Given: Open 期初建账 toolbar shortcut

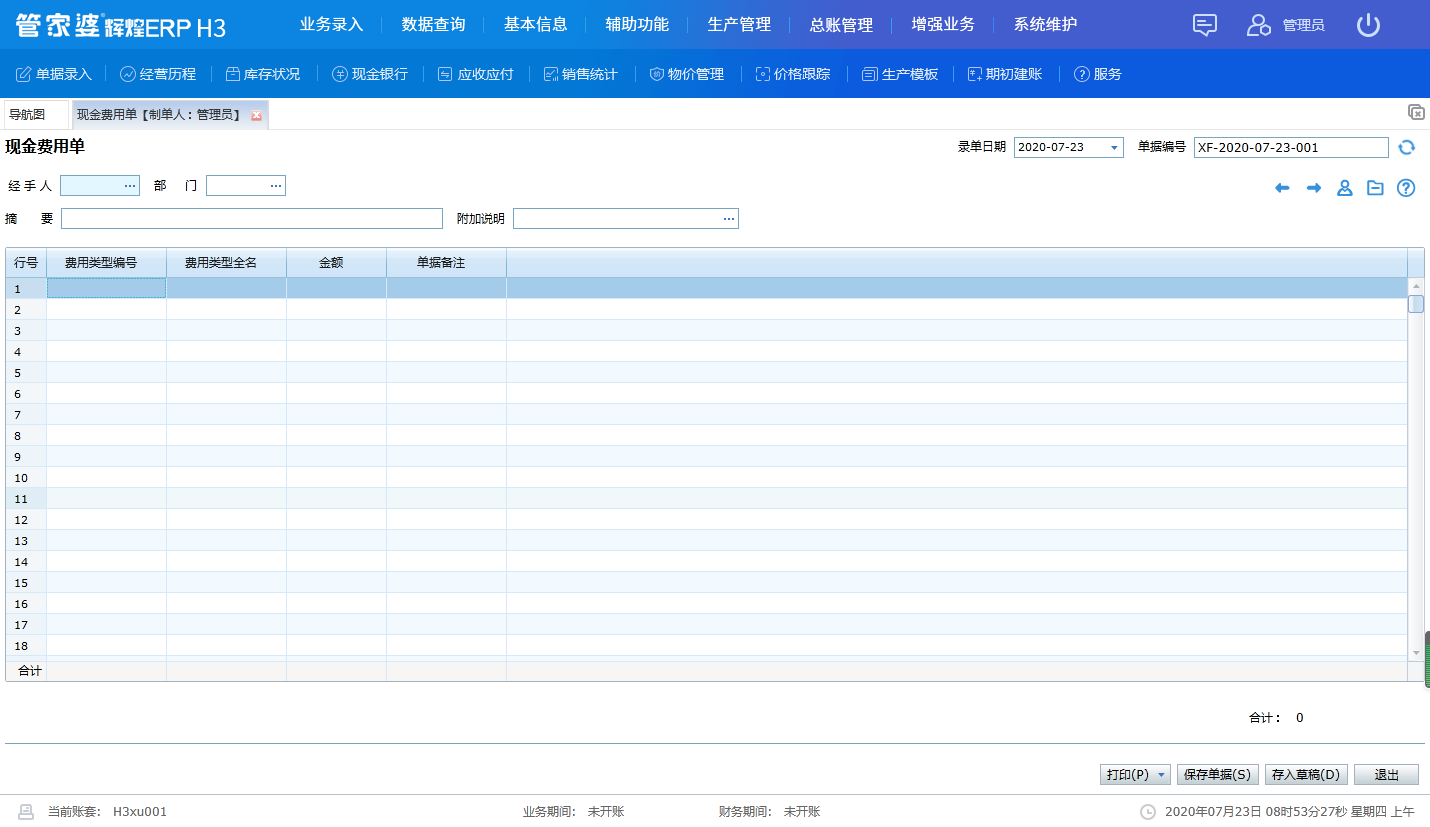Looking at the screenshot, I should click(x=1004, y=74).
